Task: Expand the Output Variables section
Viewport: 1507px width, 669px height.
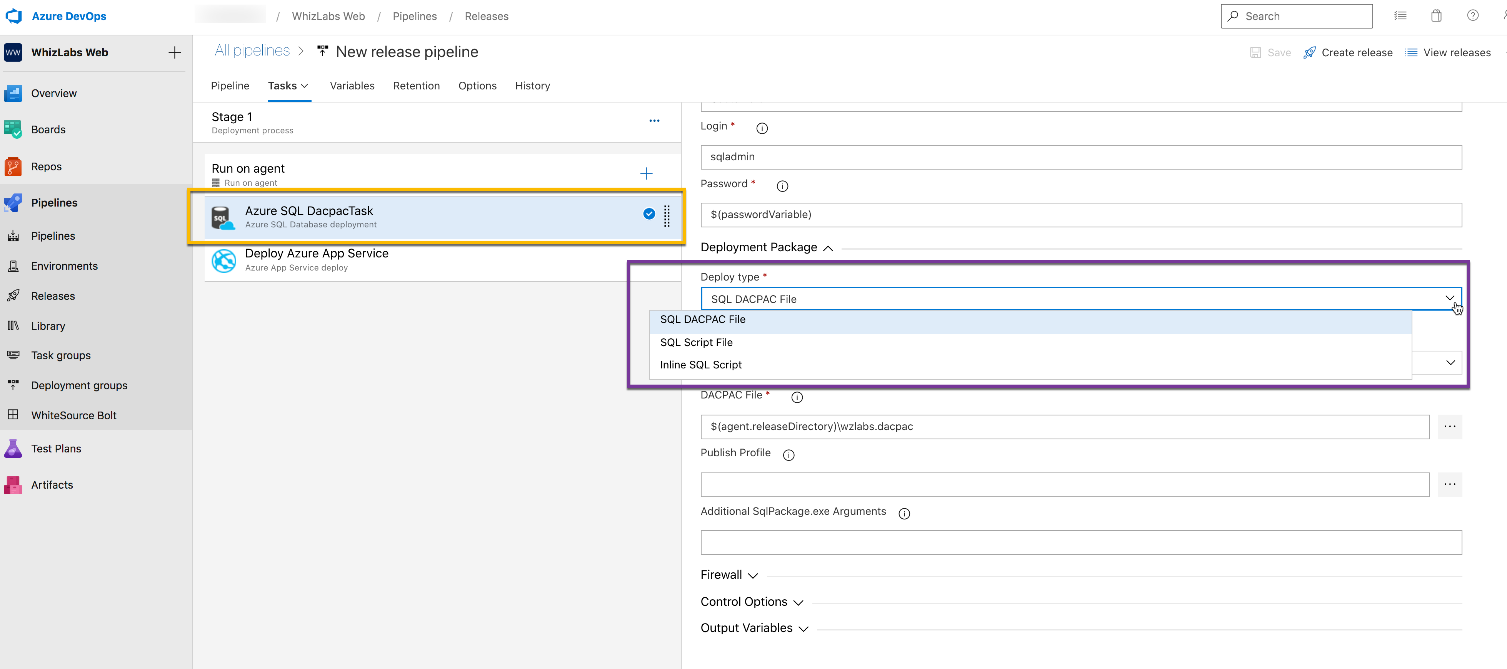Action: pos(755,628)
